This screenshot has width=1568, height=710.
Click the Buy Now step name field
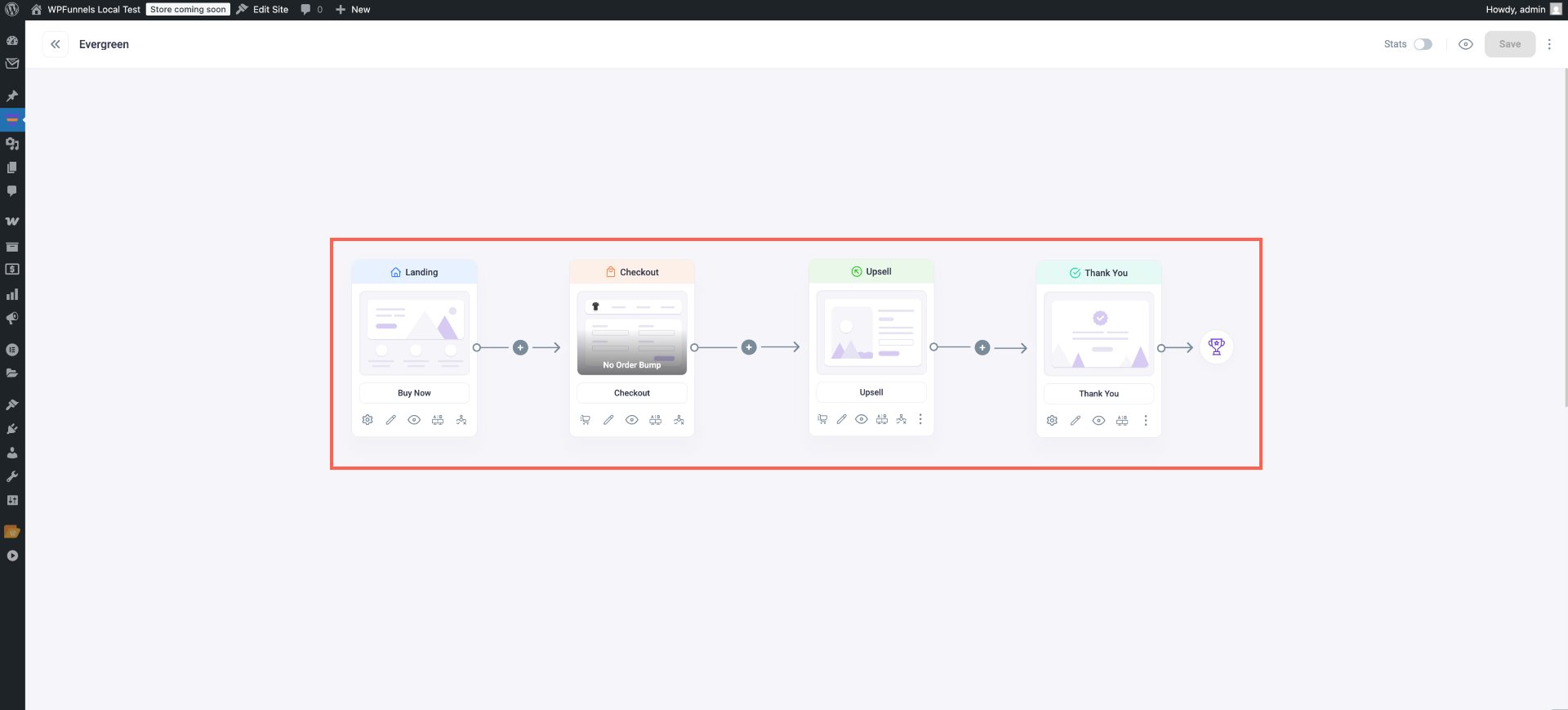[x=414, y=393]
